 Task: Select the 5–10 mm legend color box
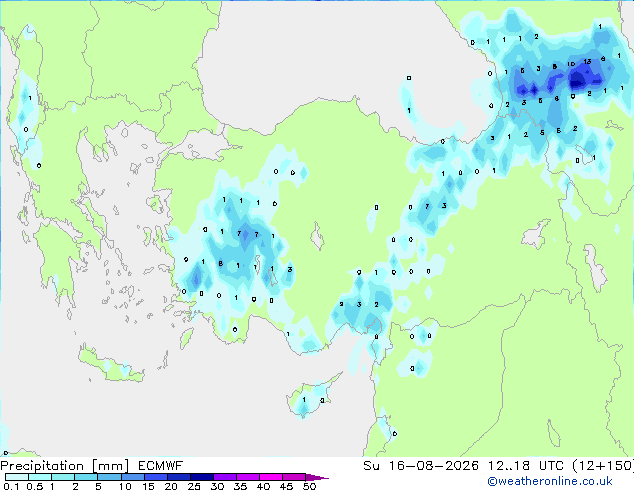point(109,477)
